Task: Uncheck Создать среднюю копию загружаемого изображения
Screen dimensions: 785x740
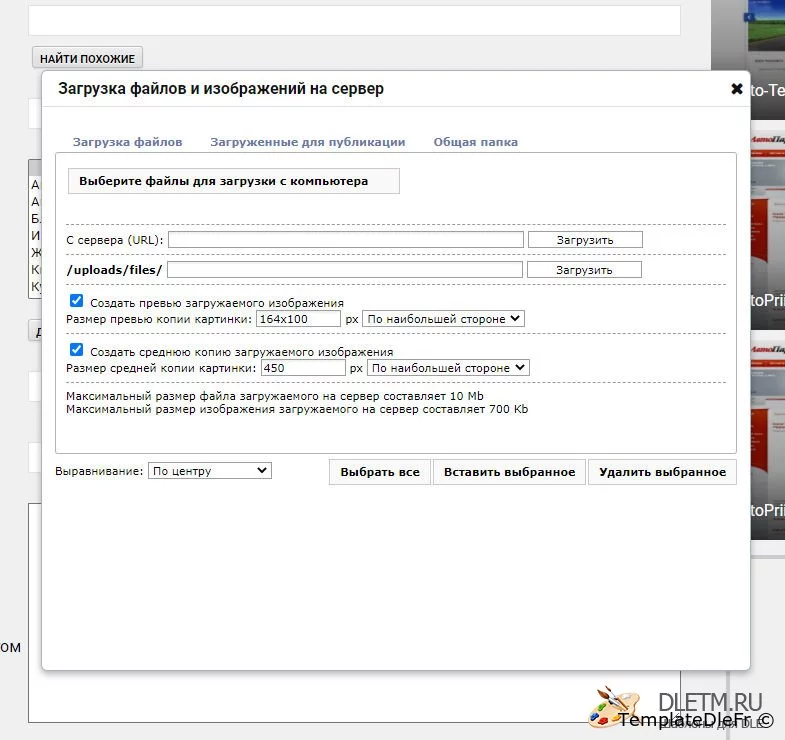Action: click(76, 351)
